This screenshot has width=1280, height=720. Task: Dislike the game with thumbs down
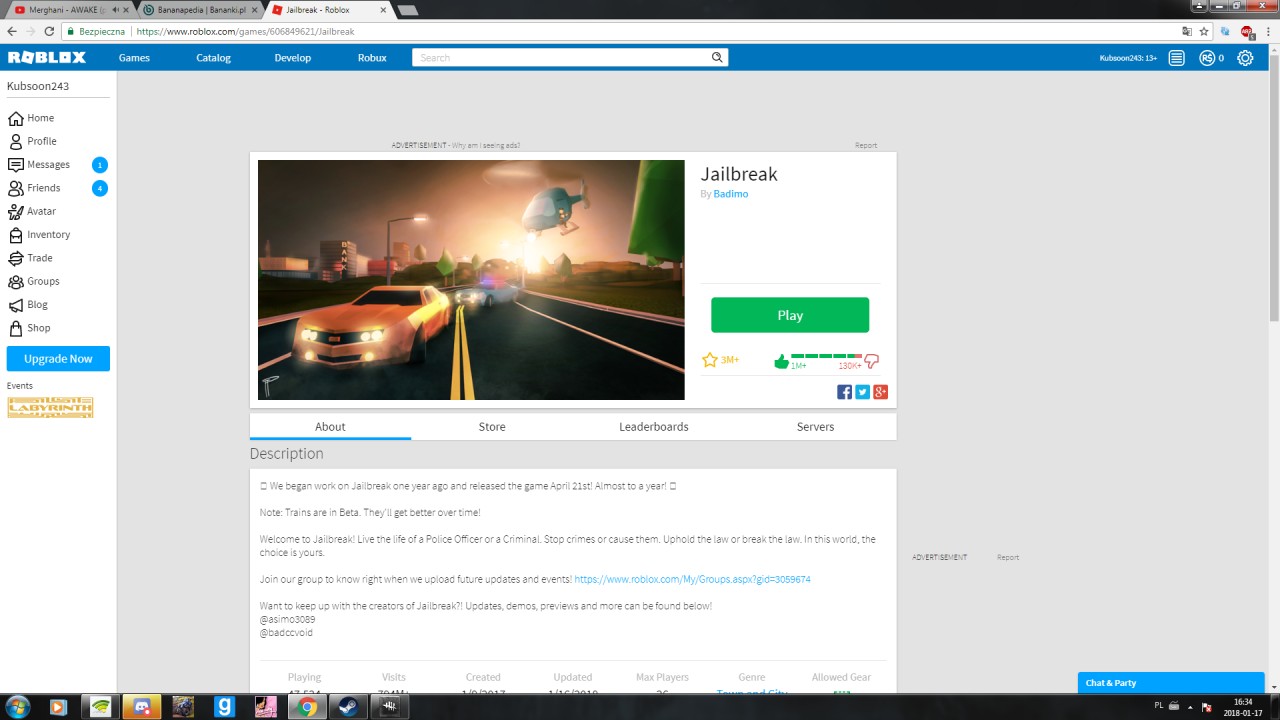click(871, 361)
